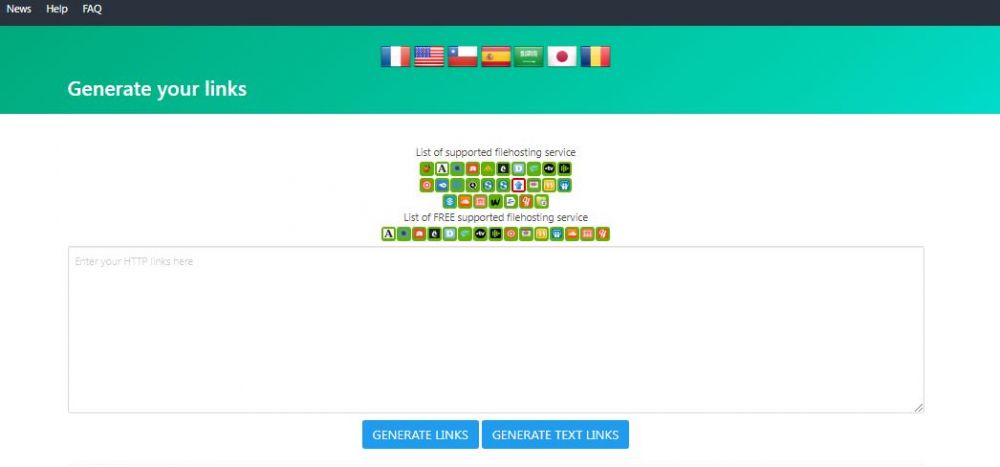The image size is (1000, 467).
Task: Focus the 'Enter your HTTP links here' text area
Action: click(x=496, y=330)
